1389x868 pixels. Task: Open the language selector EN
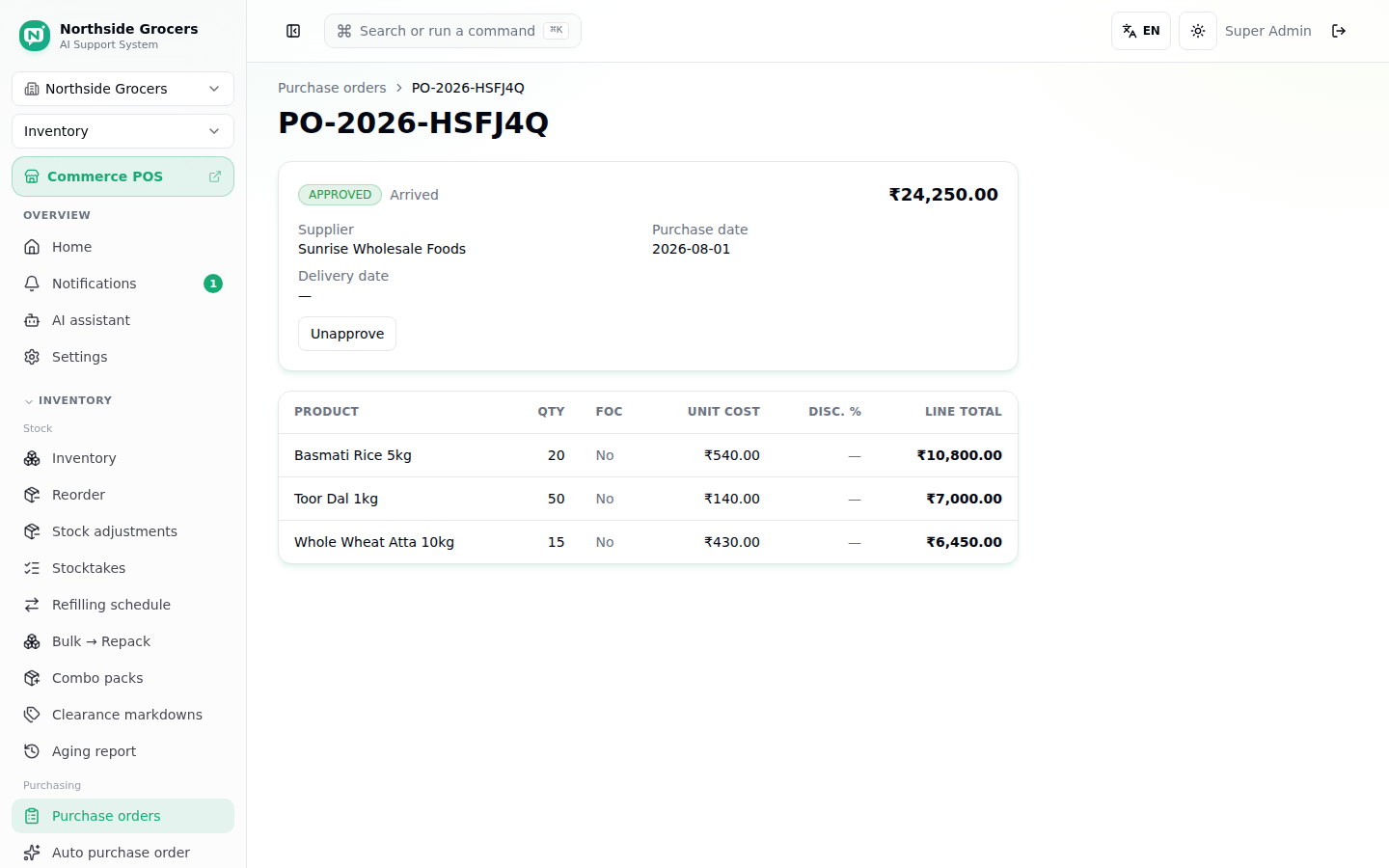pyautogui.click(x=1141, y=31)
